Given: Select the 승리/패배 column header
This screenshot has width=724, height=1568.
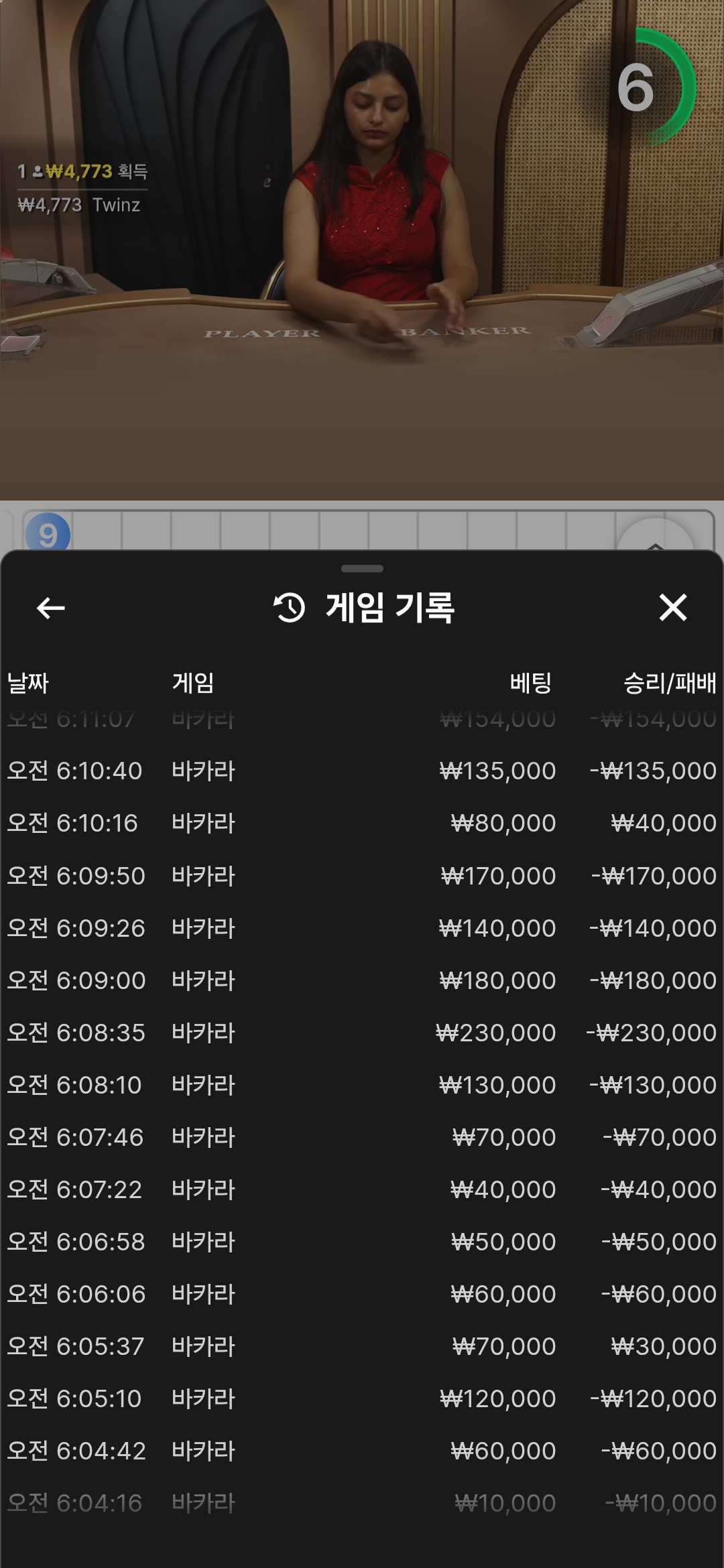Looking at the screenshot, I should pyautogui.click(x=670, y=683).
